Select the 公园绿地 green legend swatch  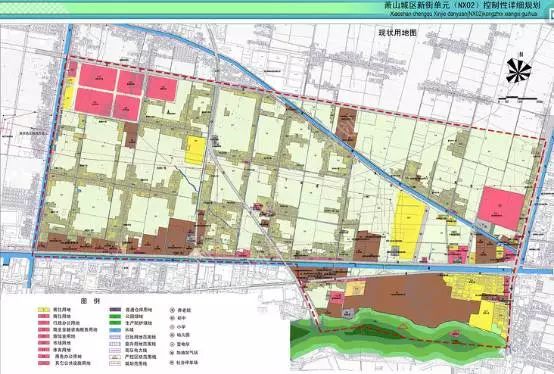[116, 316]
